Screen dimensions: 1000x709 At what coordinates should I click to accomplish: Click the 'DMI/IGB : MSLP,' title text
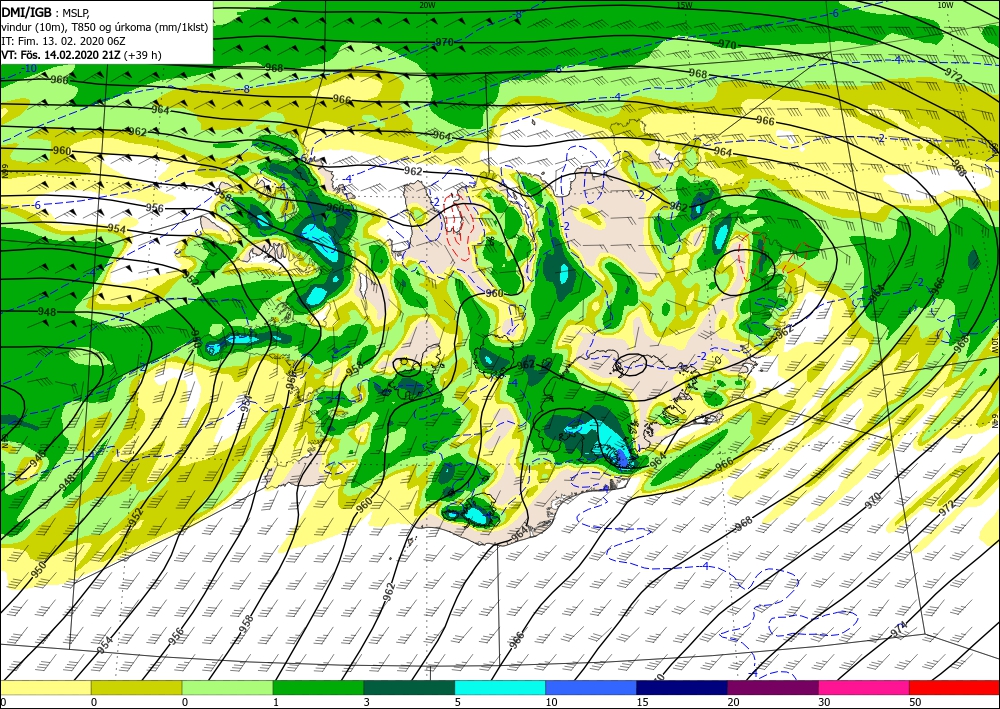(47, 12)
